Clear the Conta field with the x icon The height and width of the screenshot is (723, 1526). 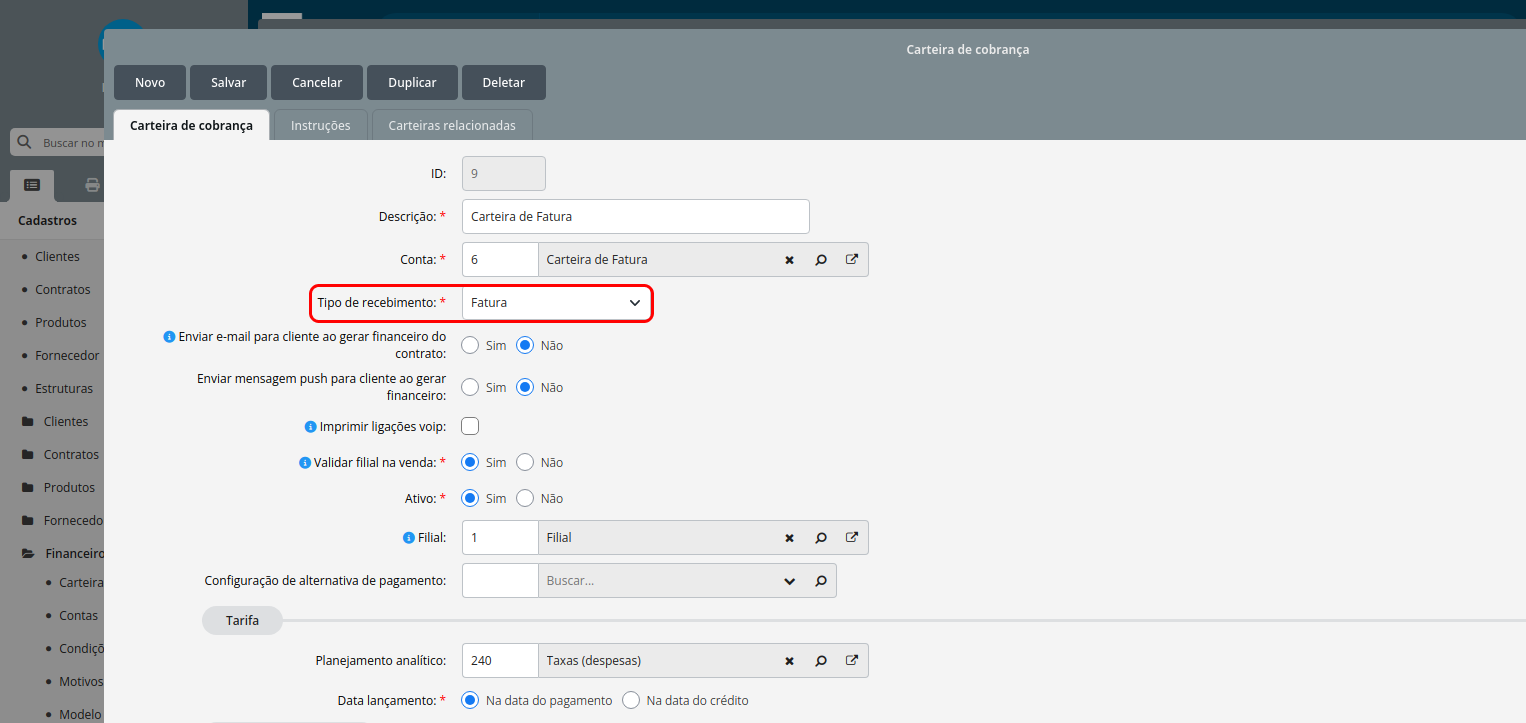(x=789, y=260)
